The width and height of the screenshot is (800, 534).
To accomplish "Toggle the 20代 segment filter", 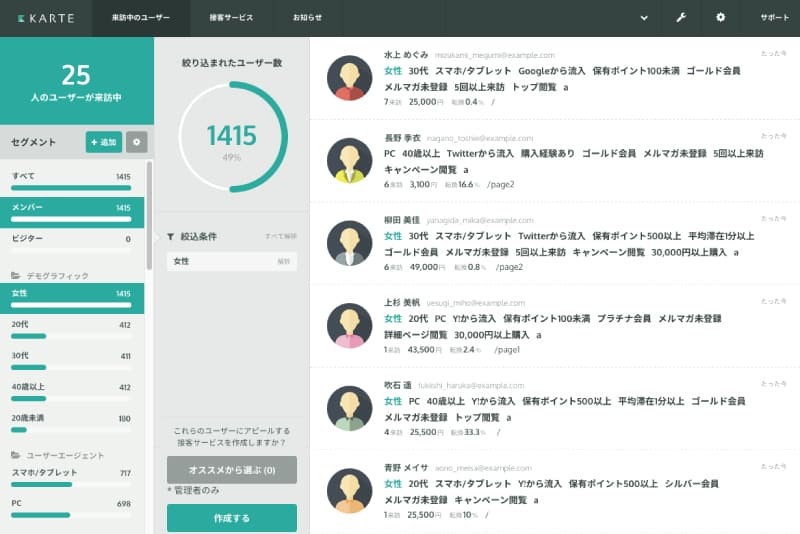I will (x=71, y=330).
